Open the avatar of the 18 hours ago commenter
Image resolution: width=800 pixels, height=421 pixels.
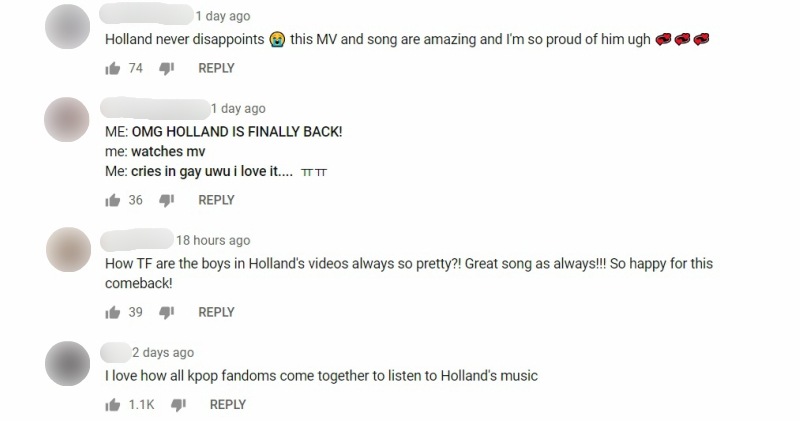68,250
